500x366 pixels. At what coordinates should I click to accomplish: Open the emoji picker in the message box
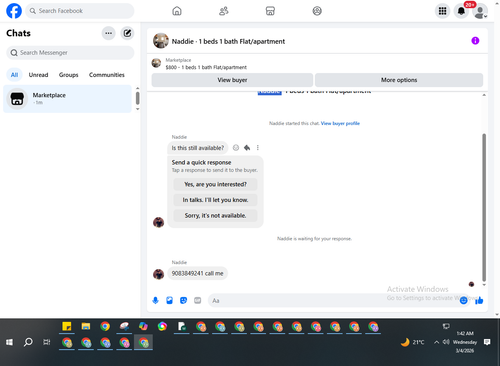tap(463, 301)
